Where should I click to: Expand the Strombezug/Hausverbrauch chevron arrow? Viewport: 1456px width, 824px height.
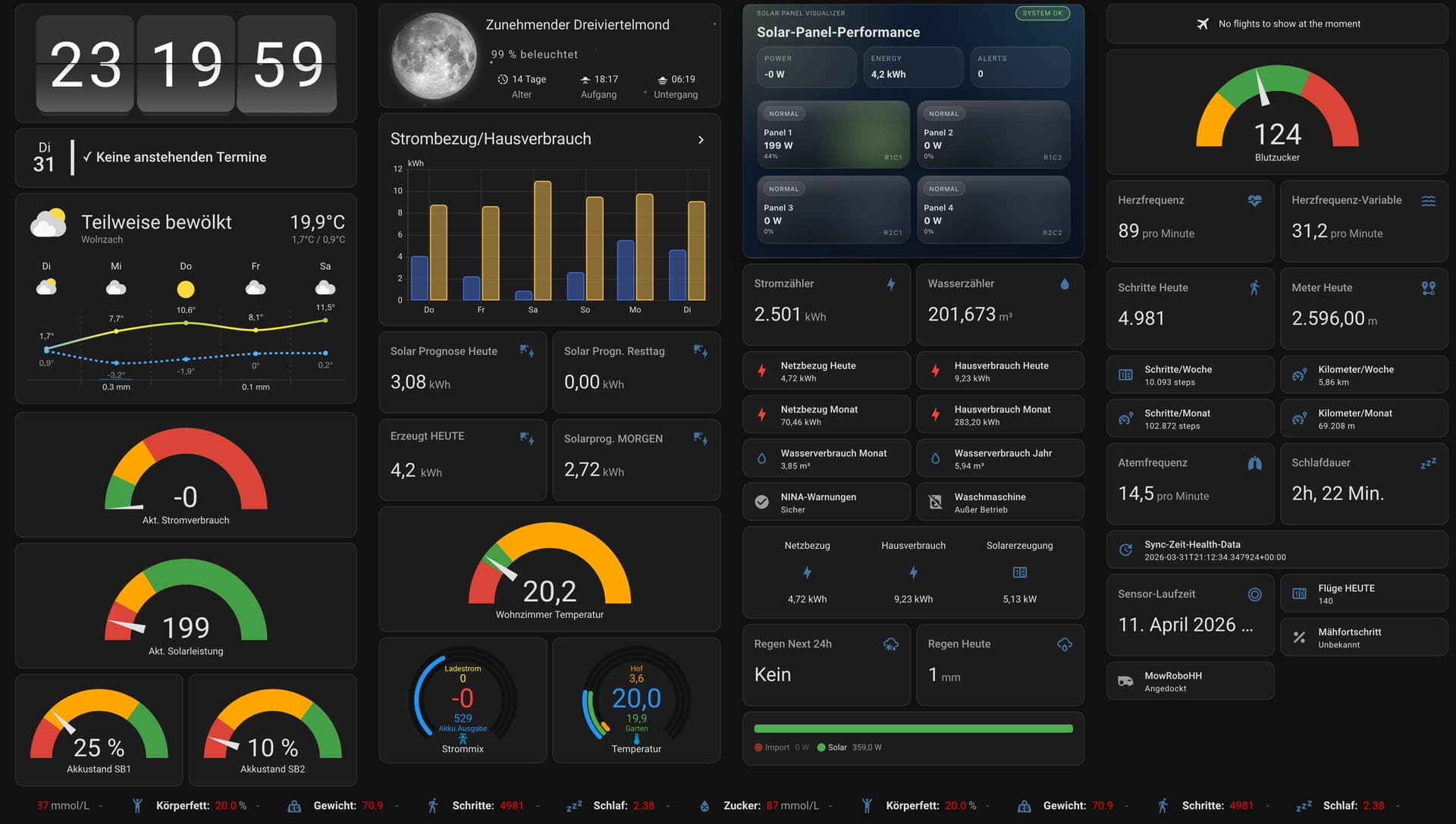pyautogui.click(x=701, y=139)
